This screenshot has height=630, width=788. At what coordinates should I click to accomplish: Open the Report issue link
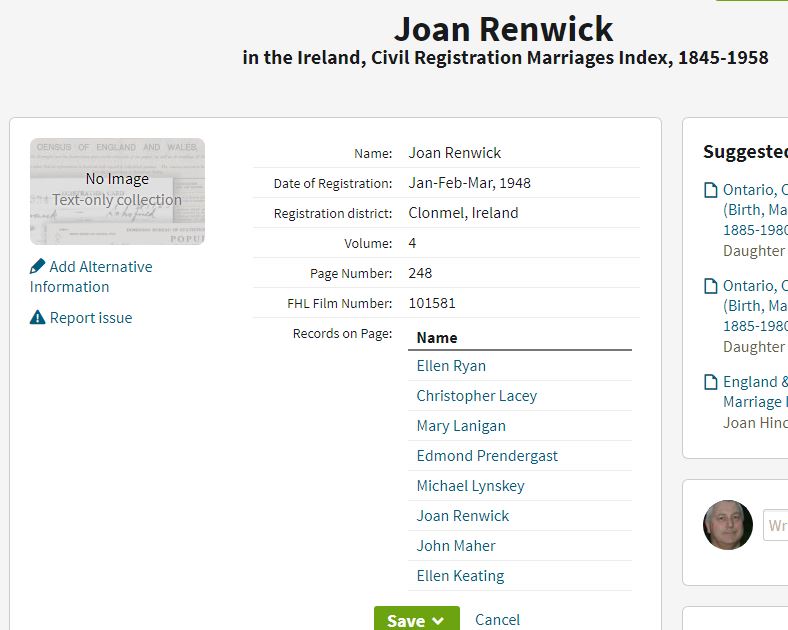(91, 318)
